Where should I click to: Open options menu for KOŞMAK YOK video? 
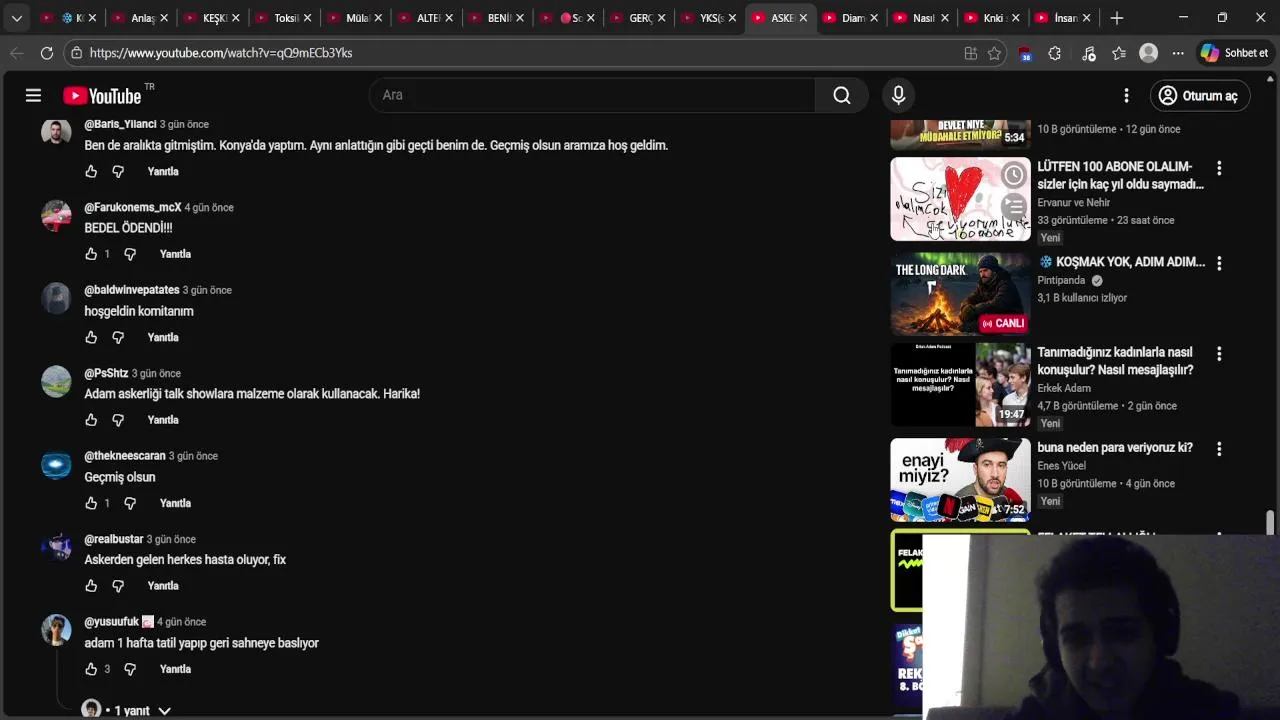click(x=1218, y=263)
